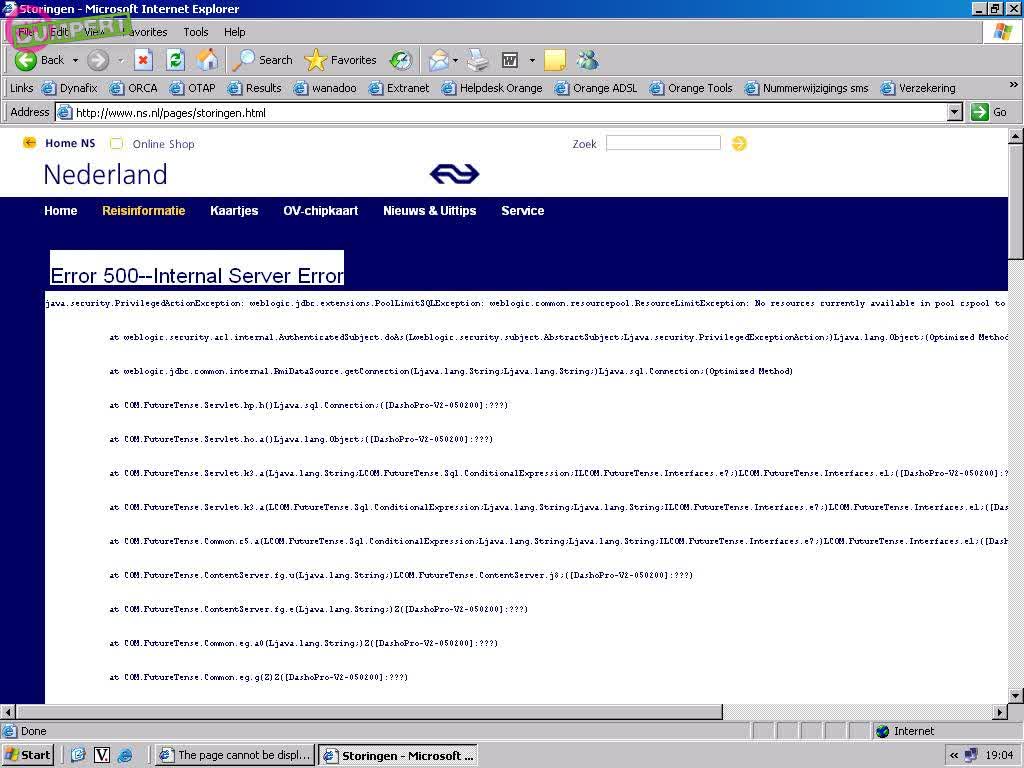Image resolution: width=1024 pixels, height=768 pixels.
Task: Open the wanadoo links bar shortcut
Action: click(325, 88)
